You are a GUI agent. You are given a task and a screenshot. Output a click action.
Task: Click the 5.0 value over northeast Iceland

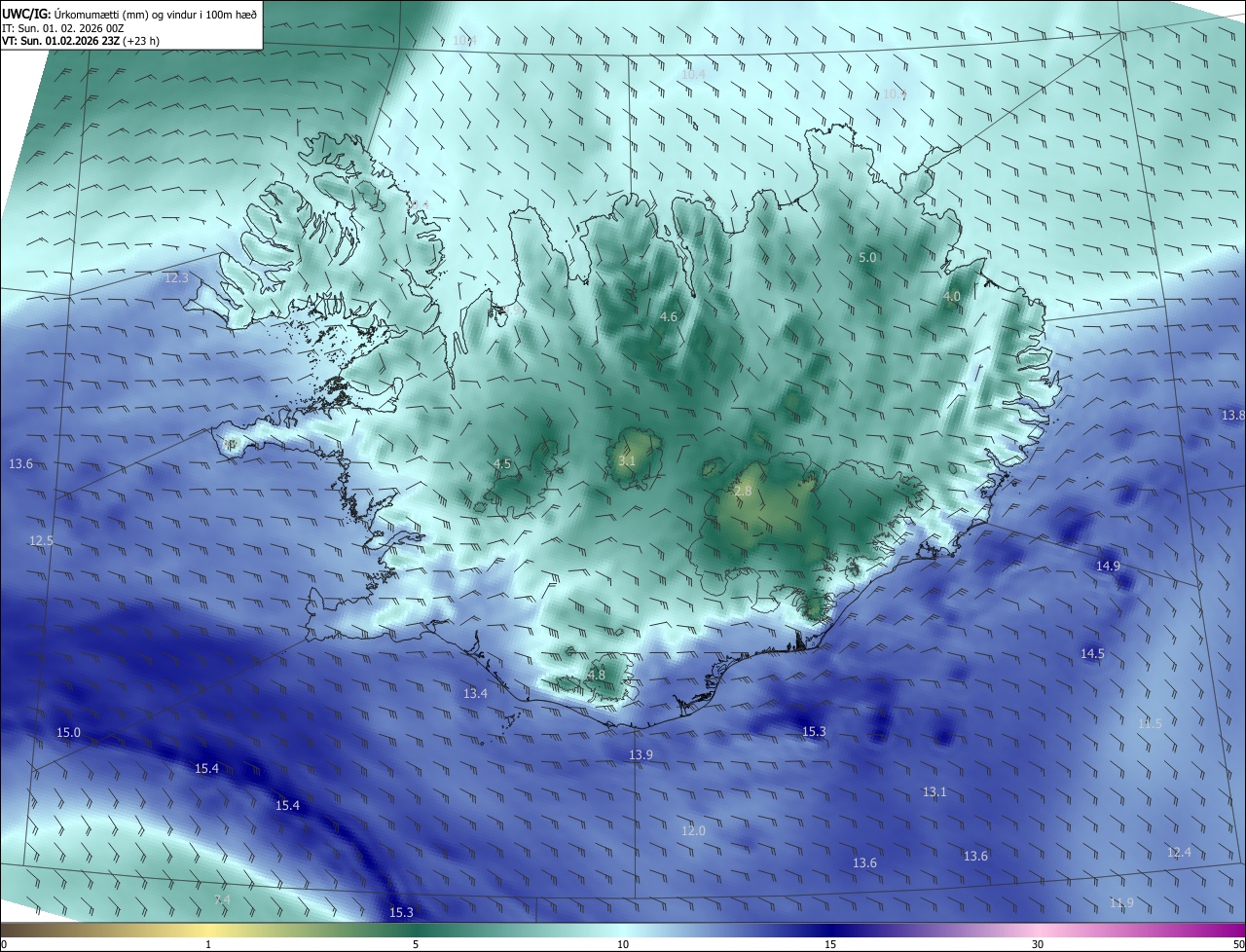868,257
